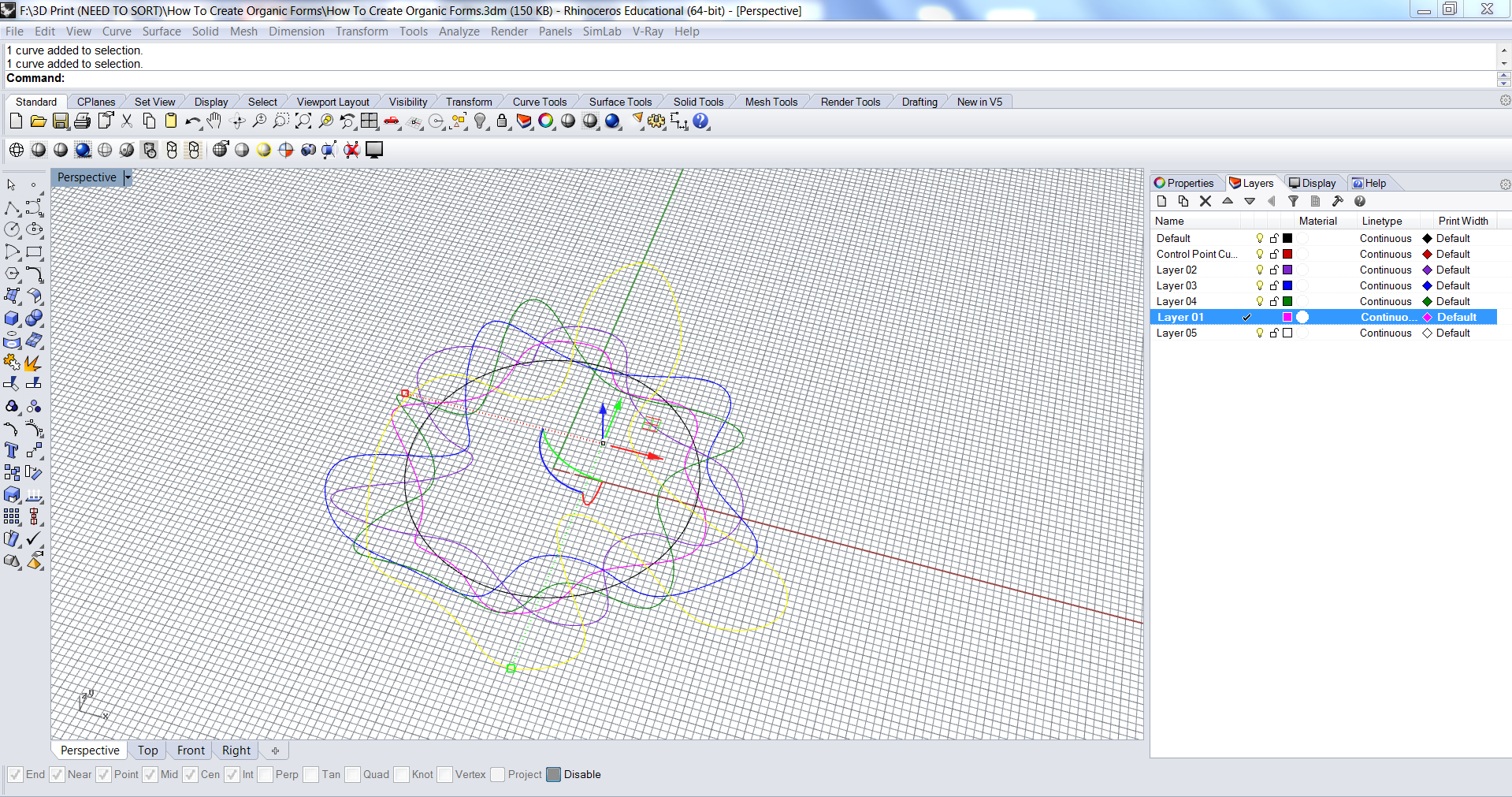Open color wheel Object Properties icon

[546, 121]
